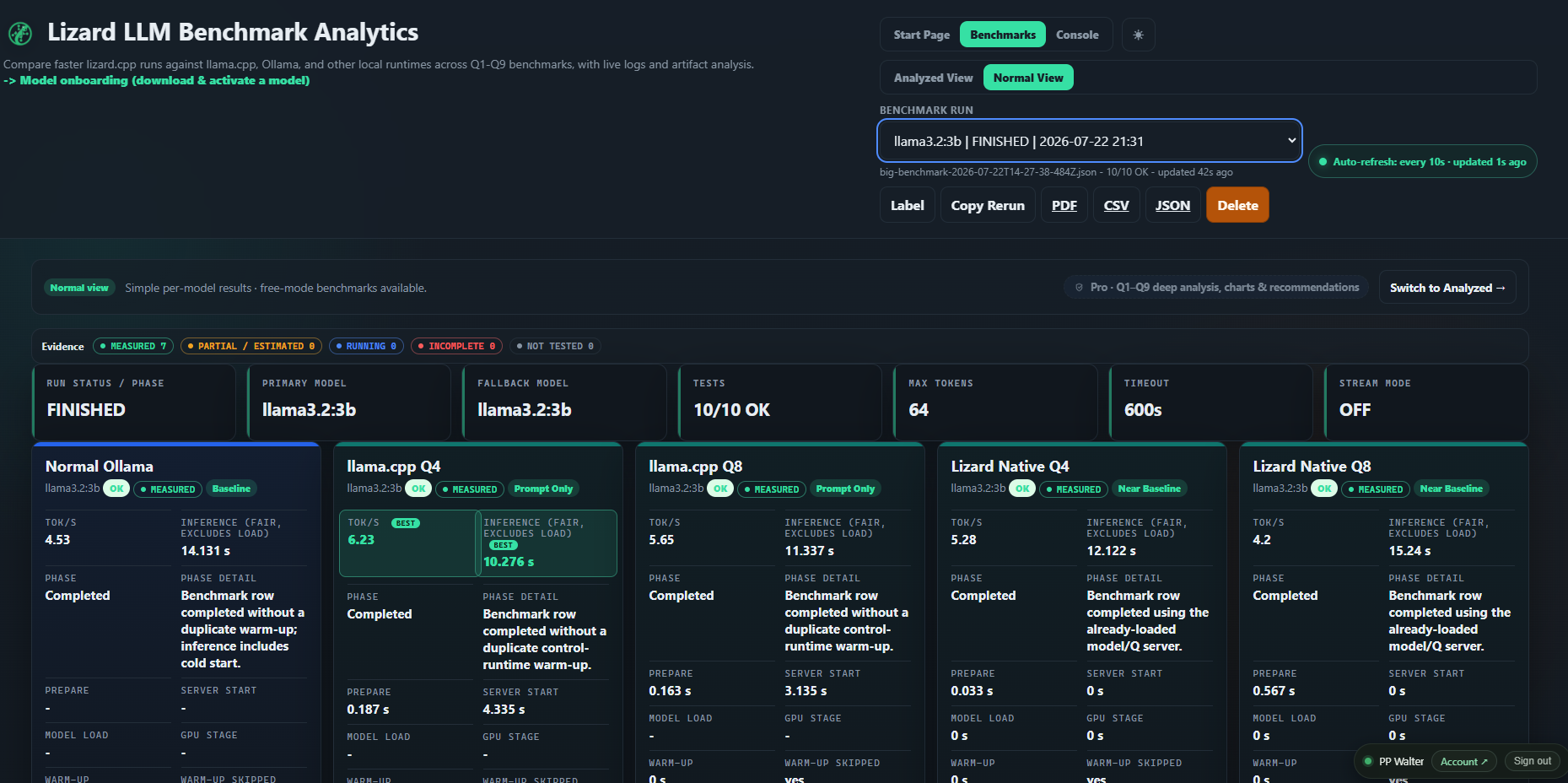
Task: Click the MEASURED 7 evidence chip
Action: [x=133, y=346]
